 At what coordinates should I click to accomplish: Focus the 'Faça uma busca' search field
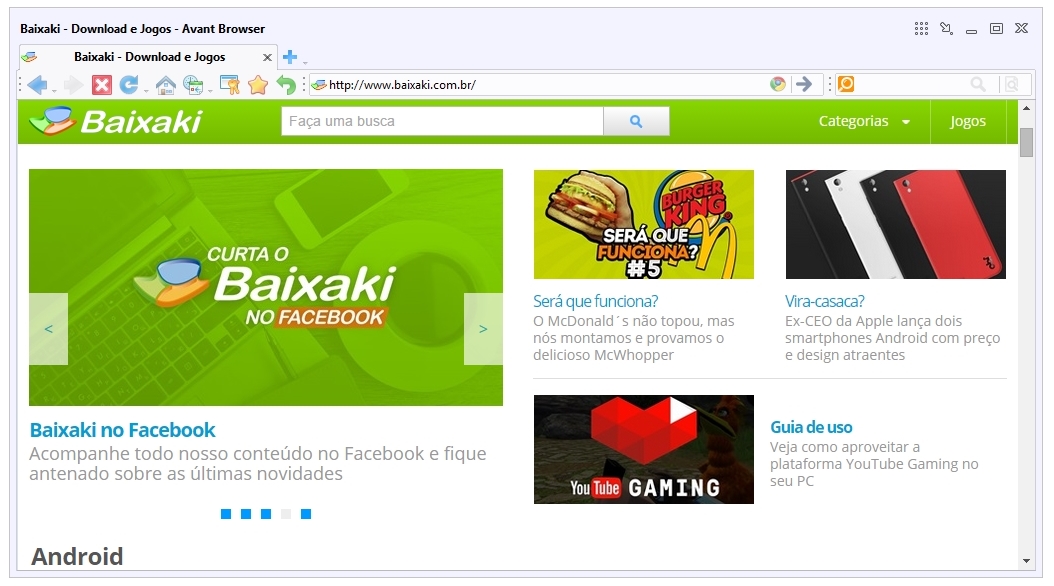(442, 122)
